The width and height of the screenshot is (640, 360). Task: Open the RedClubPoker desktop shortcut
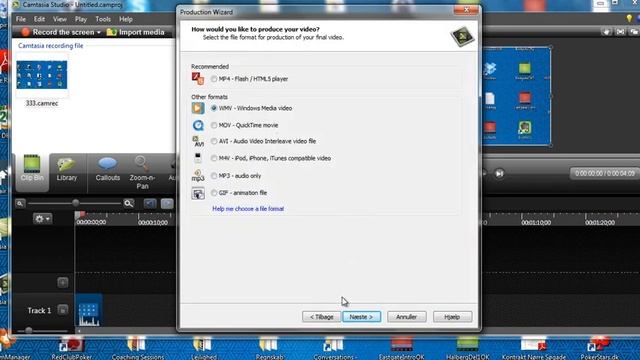pos(71,348)
